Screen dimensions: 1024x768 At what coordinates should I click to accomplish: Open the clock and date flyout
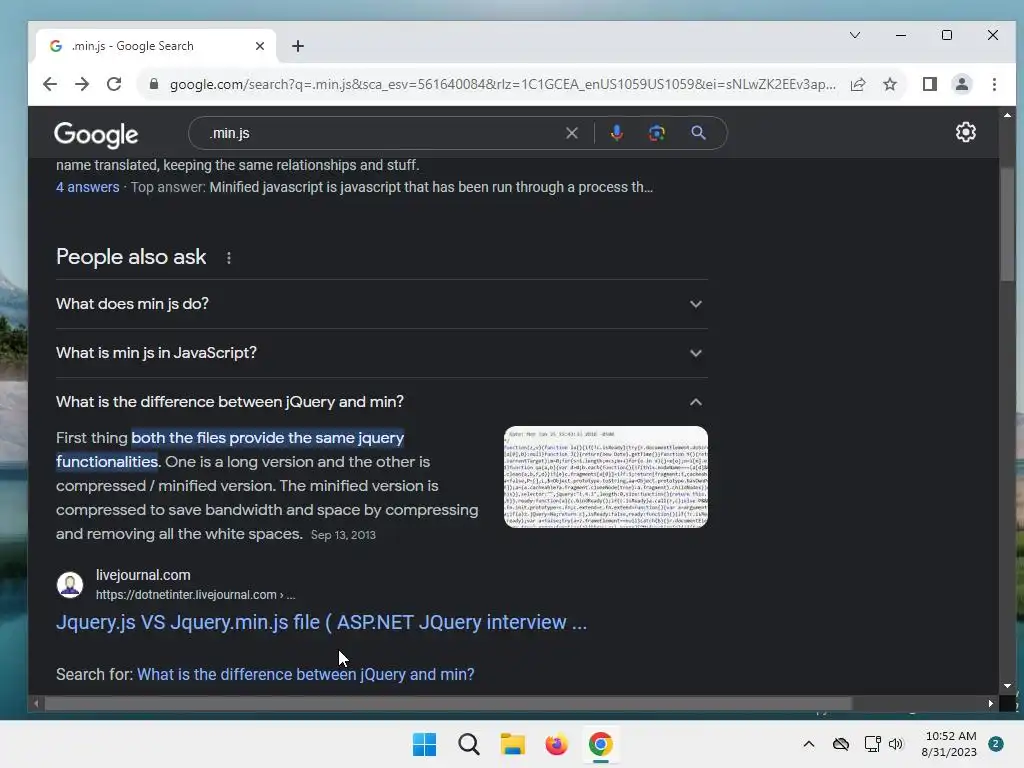coord(950,744)
